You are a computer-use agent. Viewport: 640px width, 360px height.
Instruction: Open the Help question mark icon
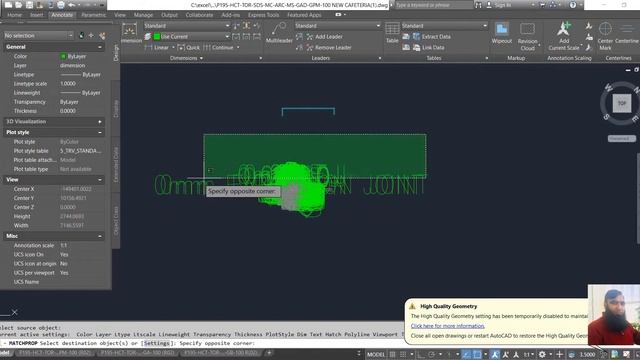pyautogui.click(x=573, y=5)
